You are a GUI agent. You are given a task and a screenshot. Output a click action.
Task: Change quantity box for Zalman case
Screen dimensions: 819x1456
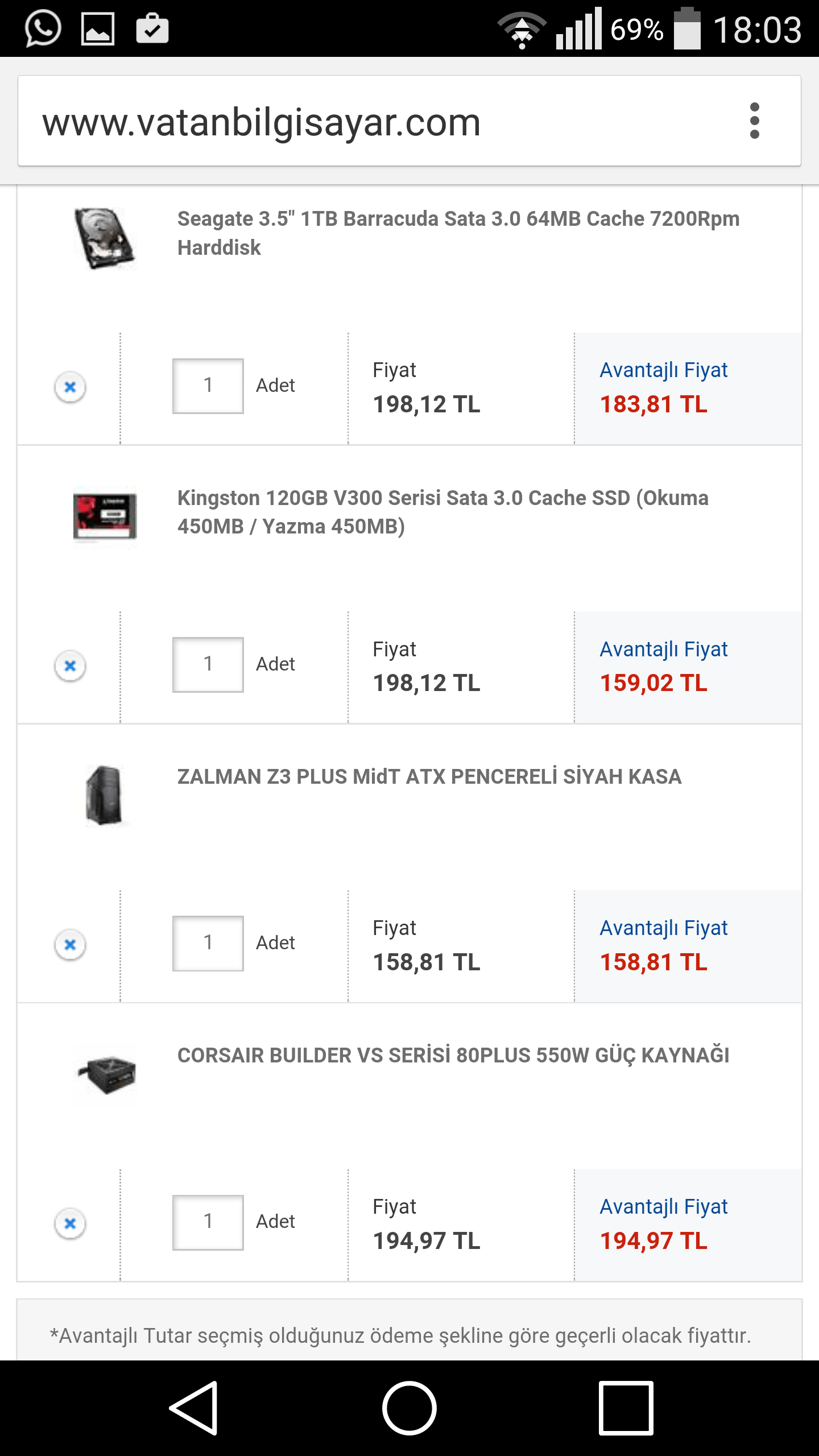coord(208,944)
